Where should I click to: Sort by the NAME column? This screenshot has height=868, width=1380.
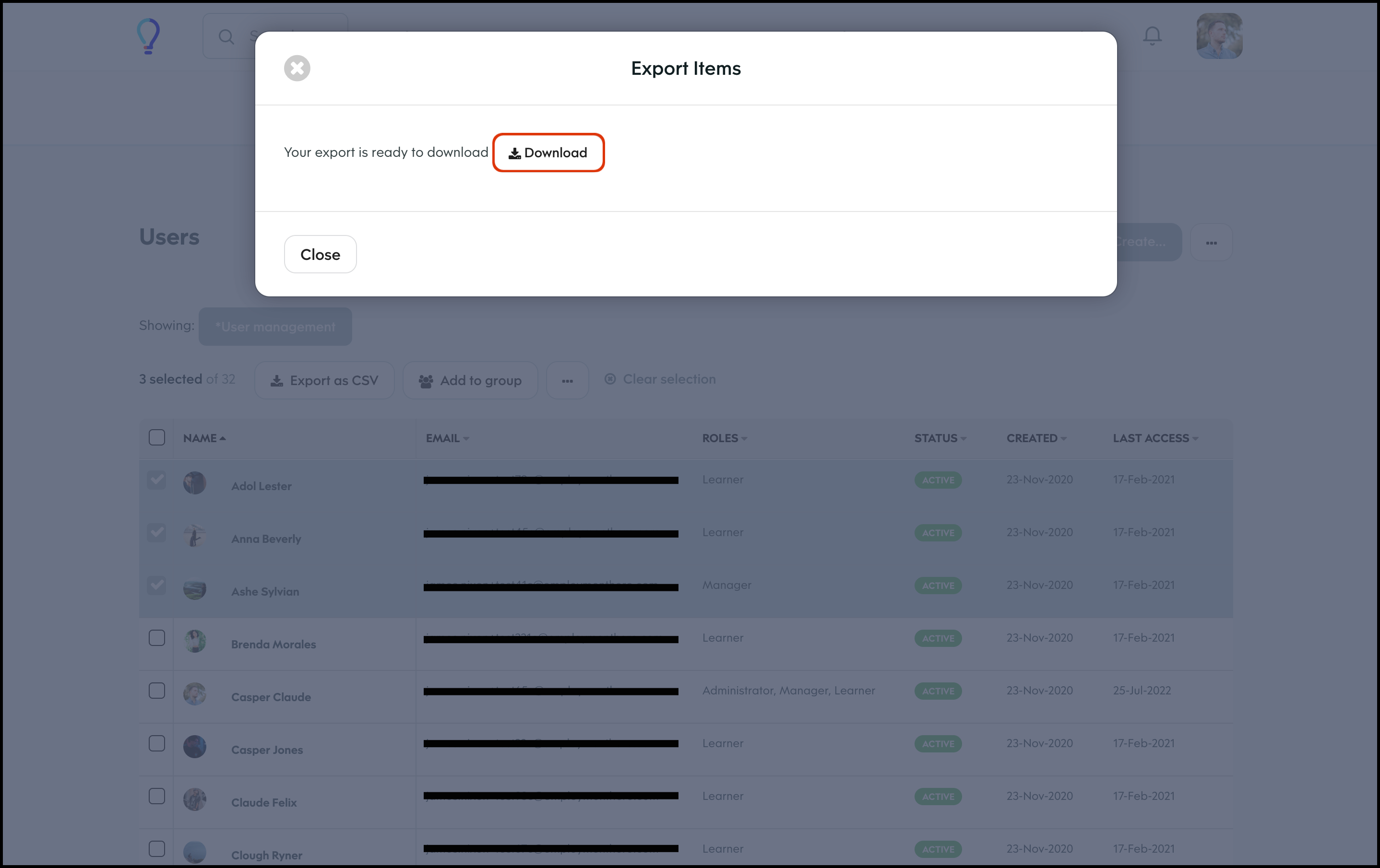204,438
